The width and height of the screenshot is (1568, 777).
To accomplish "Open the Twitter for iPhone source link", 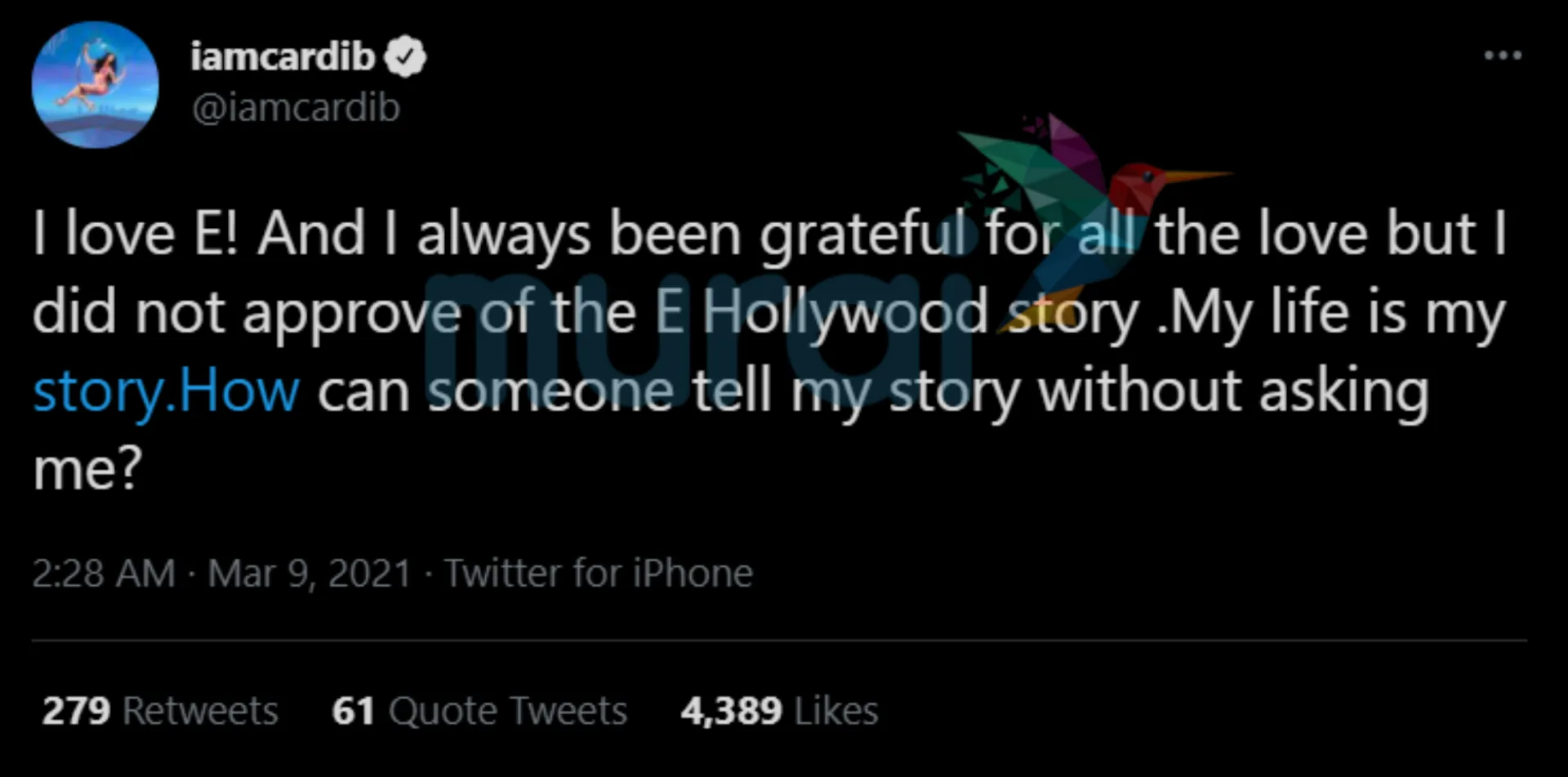I will pyautogui.click(x=599, y=574).
